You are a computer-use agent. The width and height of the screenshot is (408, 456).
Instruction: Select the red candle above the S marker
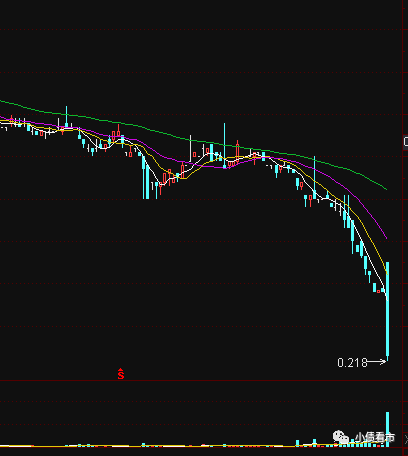(x=118, y=131)
